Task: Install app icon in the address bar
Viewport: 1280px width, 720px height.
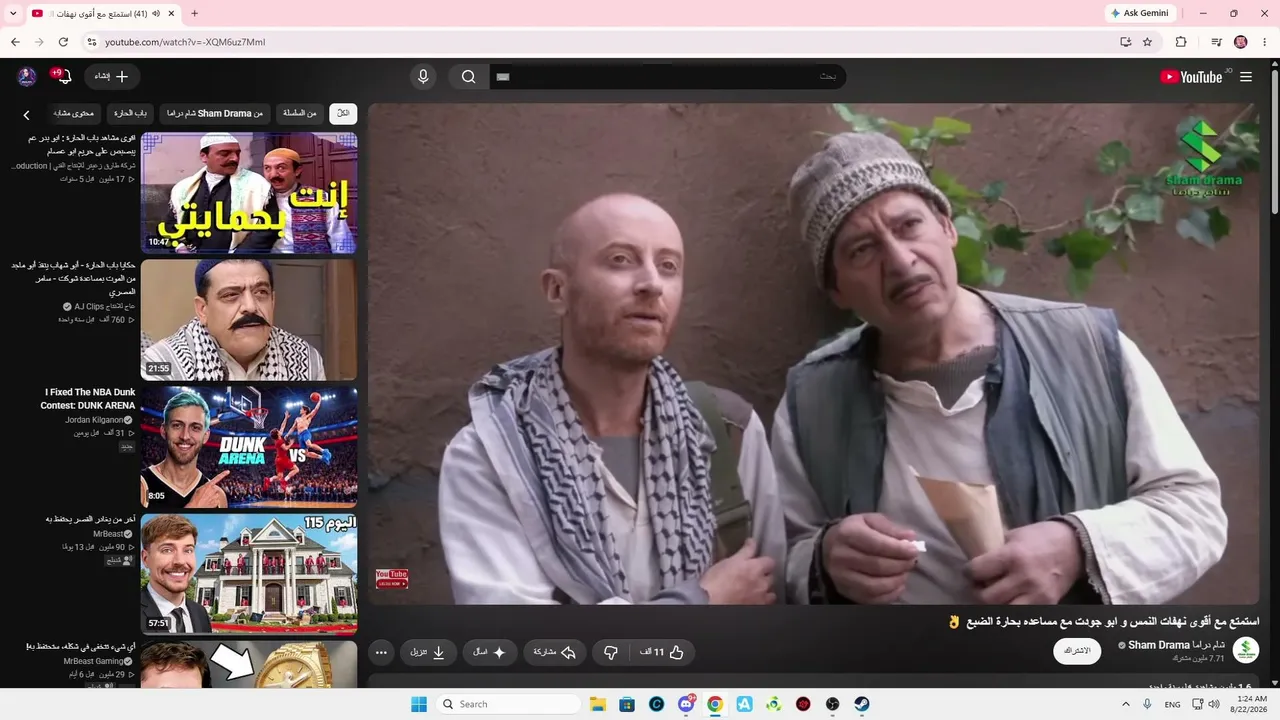Action: tap(1125, 42)
